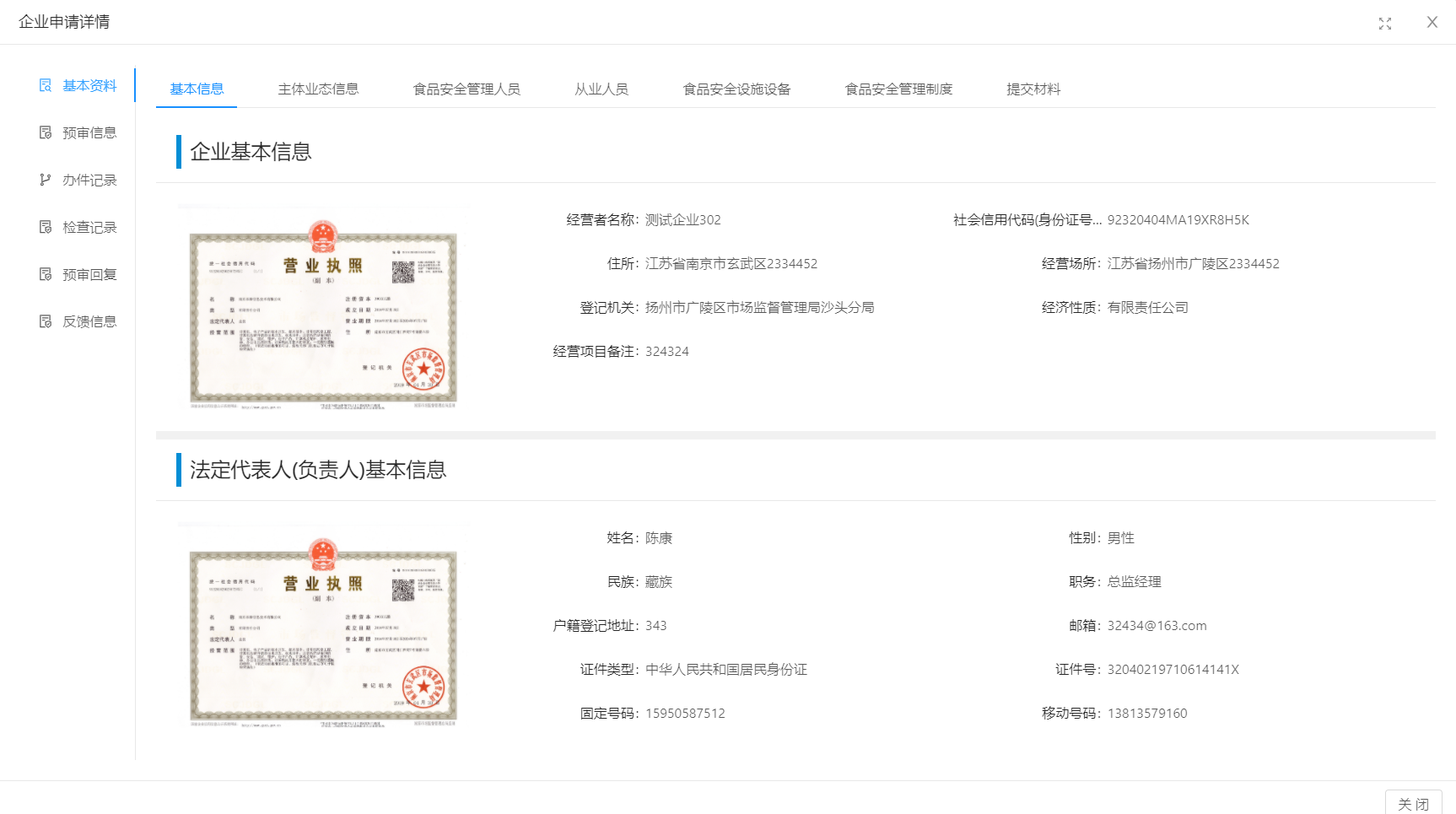Click the 预审信息 sidebar icon

[x=46, y=132]
